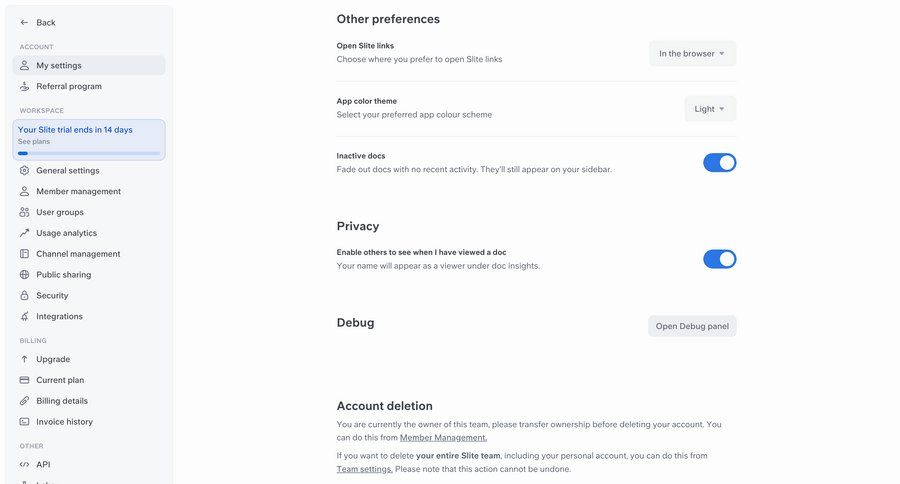Click the back arrow icon
The width and height of the screenshot is (900, 484).
[x=25, y=22]
